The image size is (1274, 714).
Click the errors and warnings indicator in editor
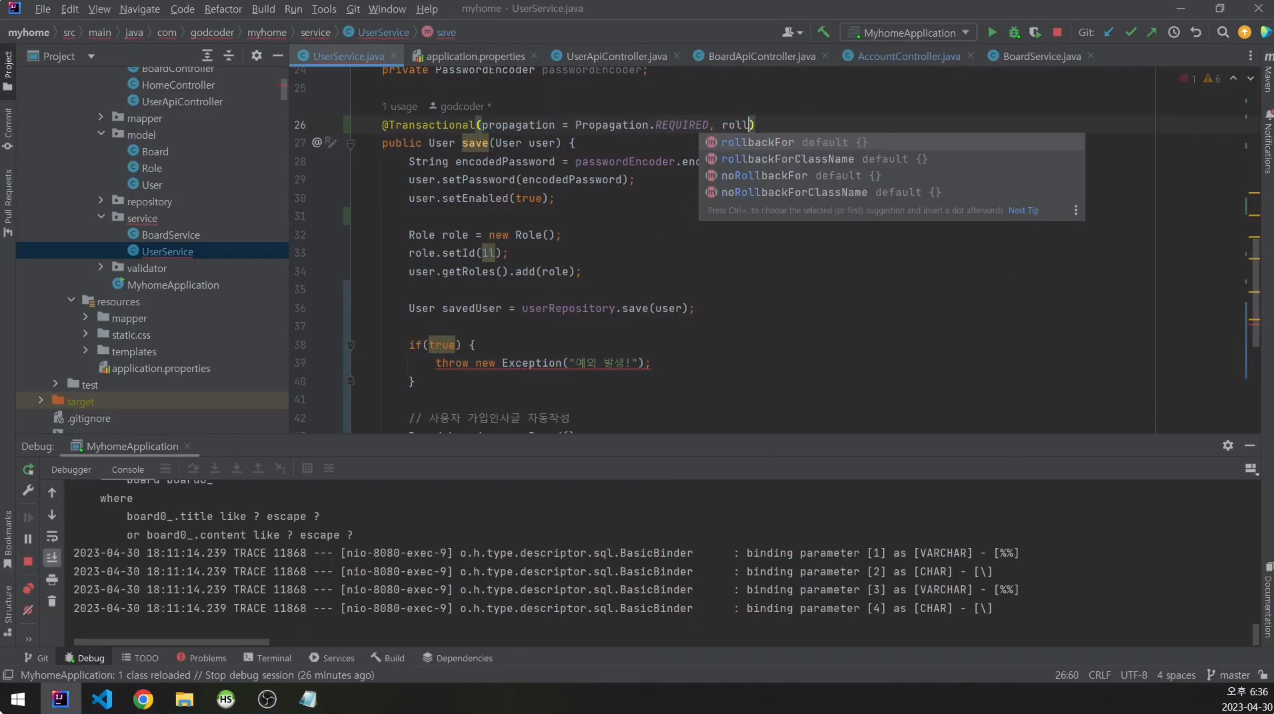[1201, 78]
